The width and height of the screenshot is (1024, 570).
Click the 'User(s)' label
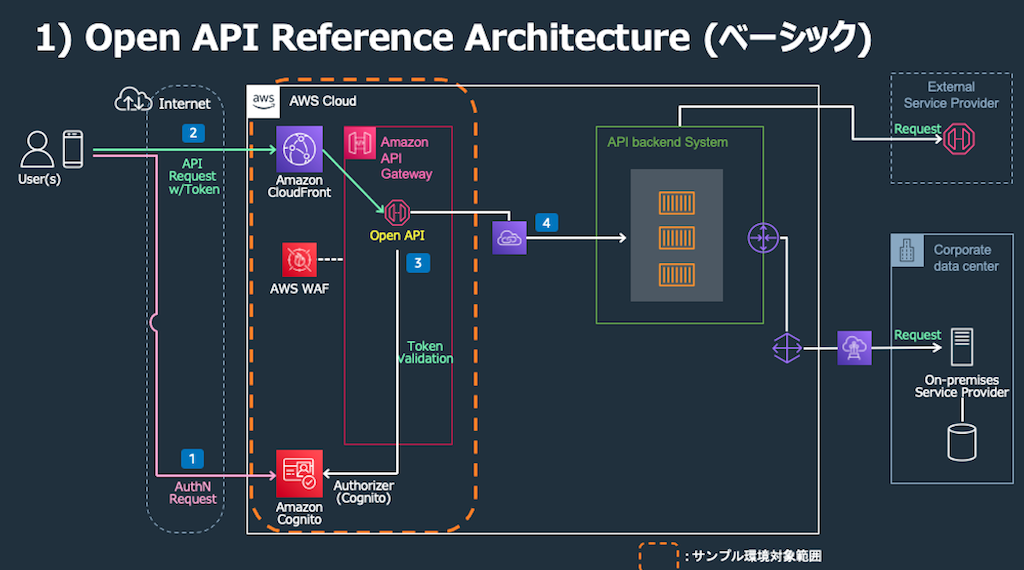[39, 179]
